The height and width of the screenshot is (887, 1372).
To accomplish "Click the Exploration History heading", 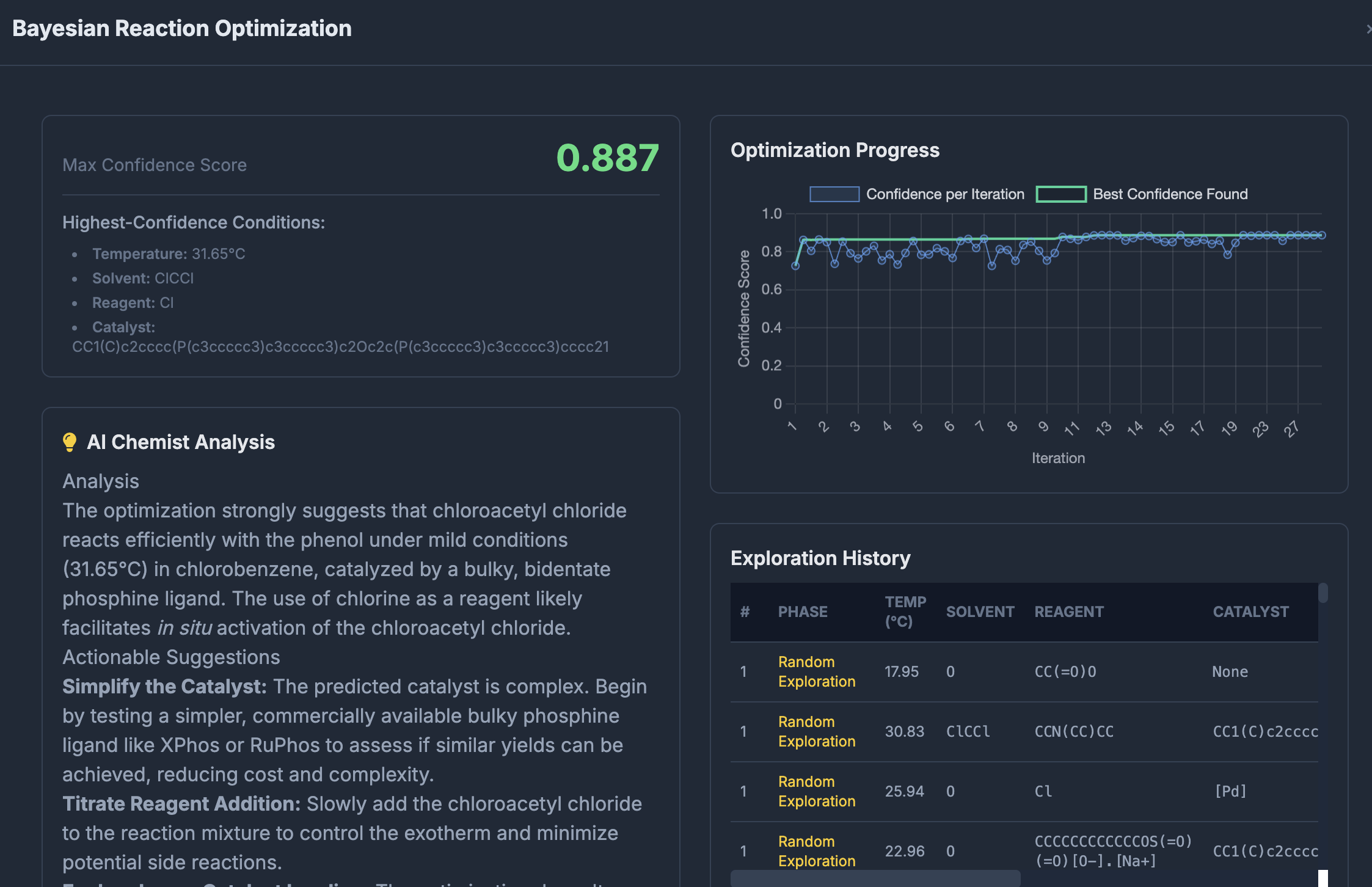I will pyautogui.click(x=820, y=558).
